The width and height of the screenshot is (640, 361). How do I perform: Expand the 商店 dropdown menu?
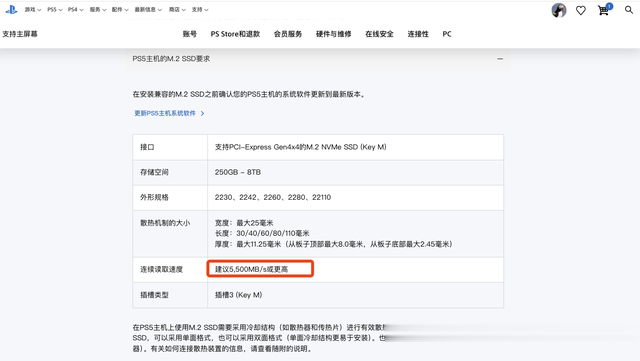tap(177, 9)
